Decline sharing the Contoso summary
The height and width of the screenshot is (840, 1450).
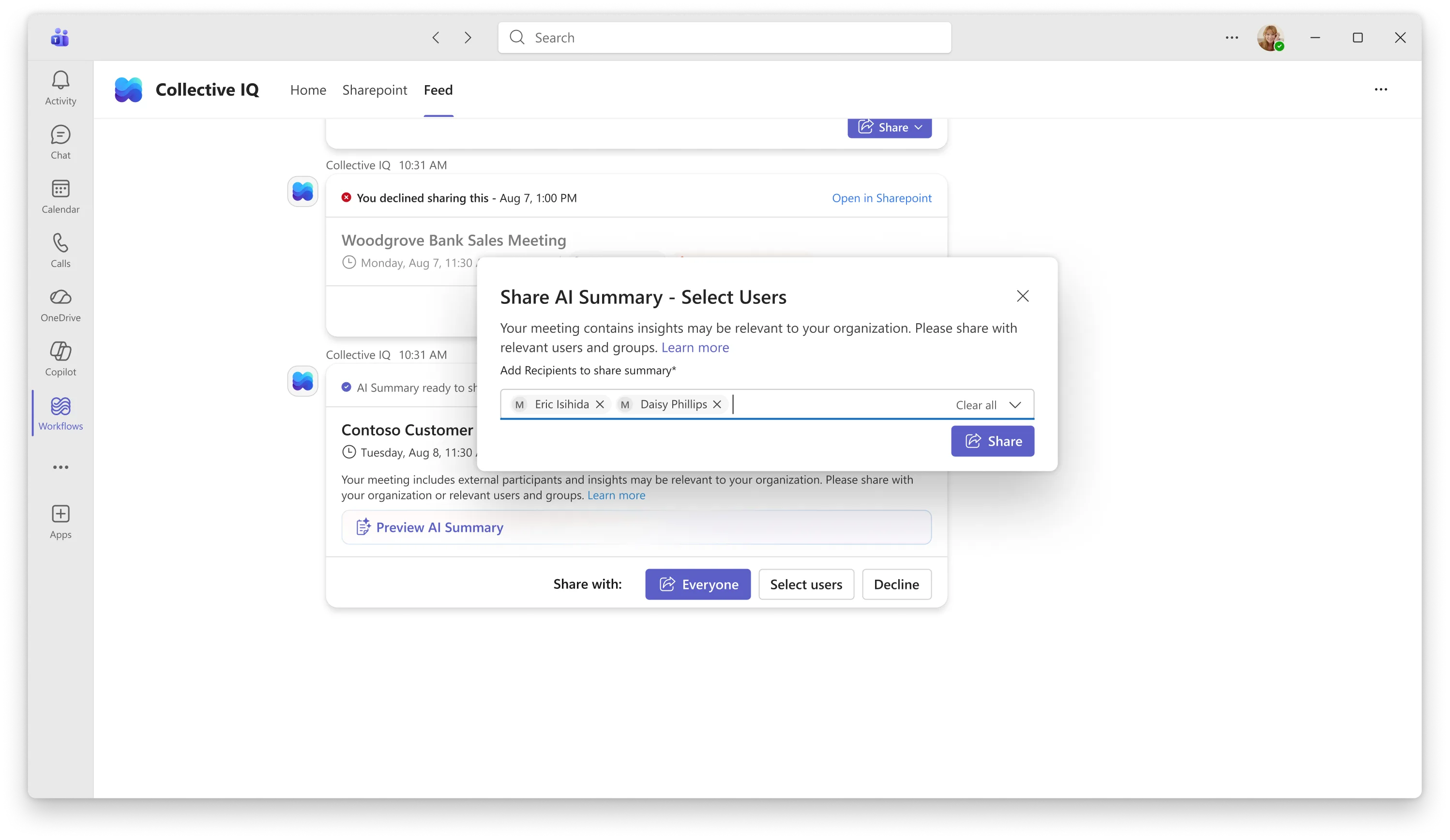[x=896, y=585]
